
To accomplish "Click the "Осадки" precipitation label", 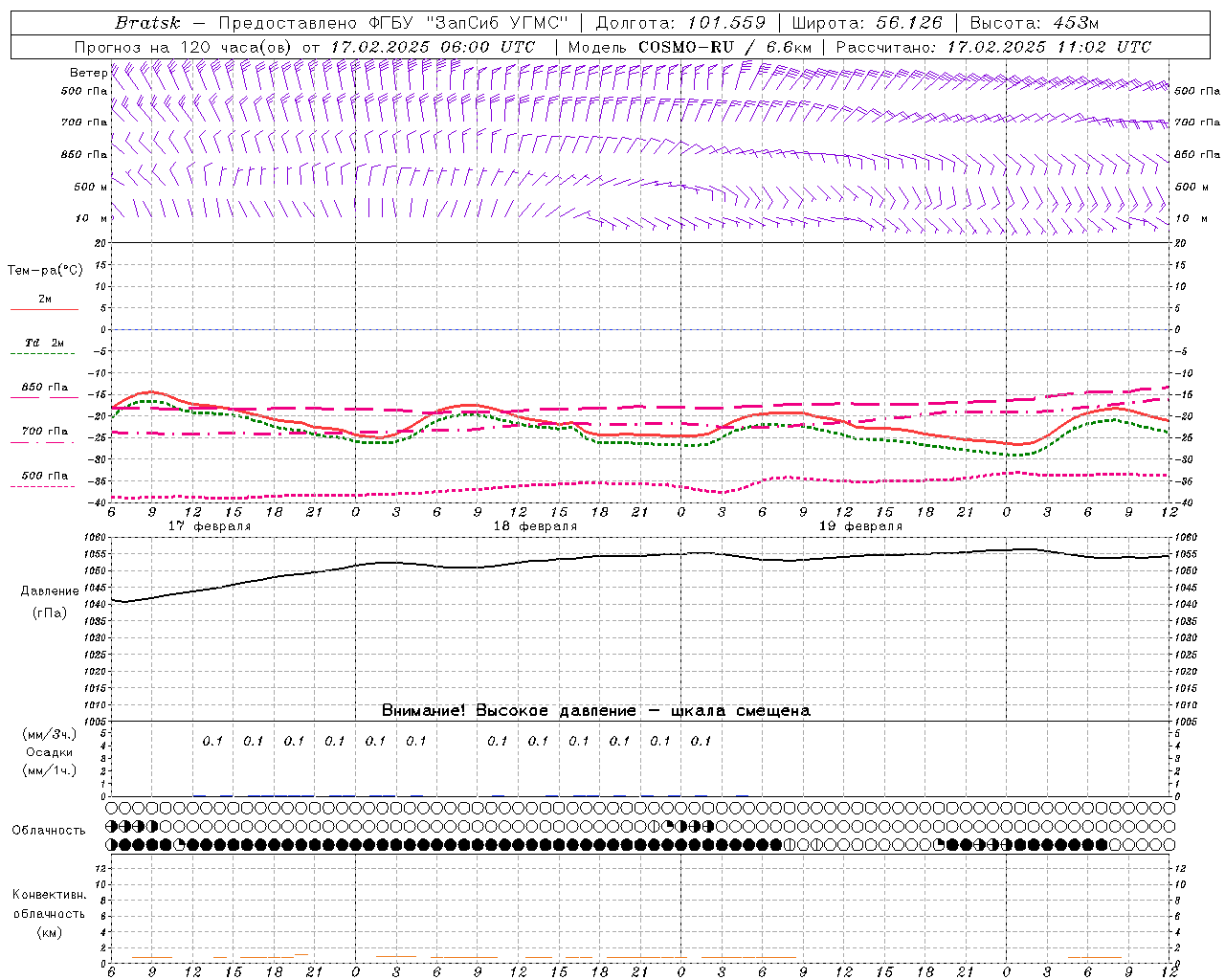I will pyautogui.click(x=50, y=752).
